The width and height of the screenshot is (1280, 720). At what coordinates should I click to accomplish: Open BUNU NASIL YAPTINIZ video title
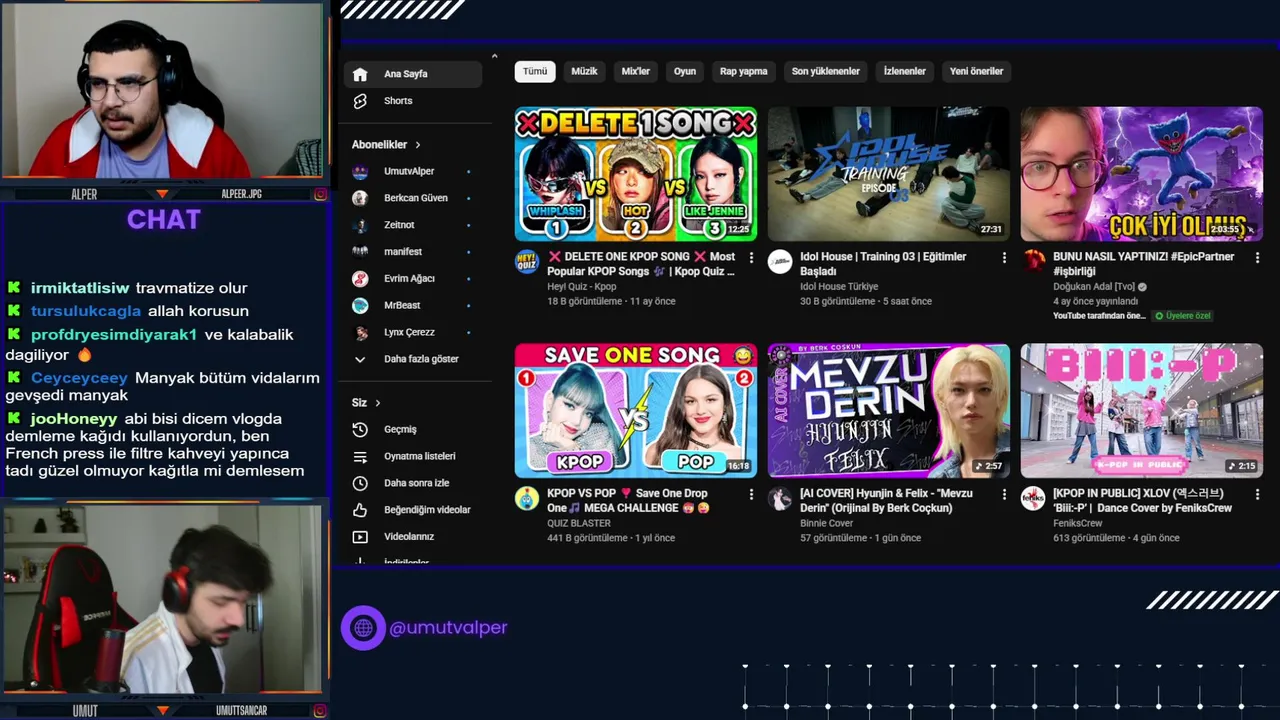1144,264
